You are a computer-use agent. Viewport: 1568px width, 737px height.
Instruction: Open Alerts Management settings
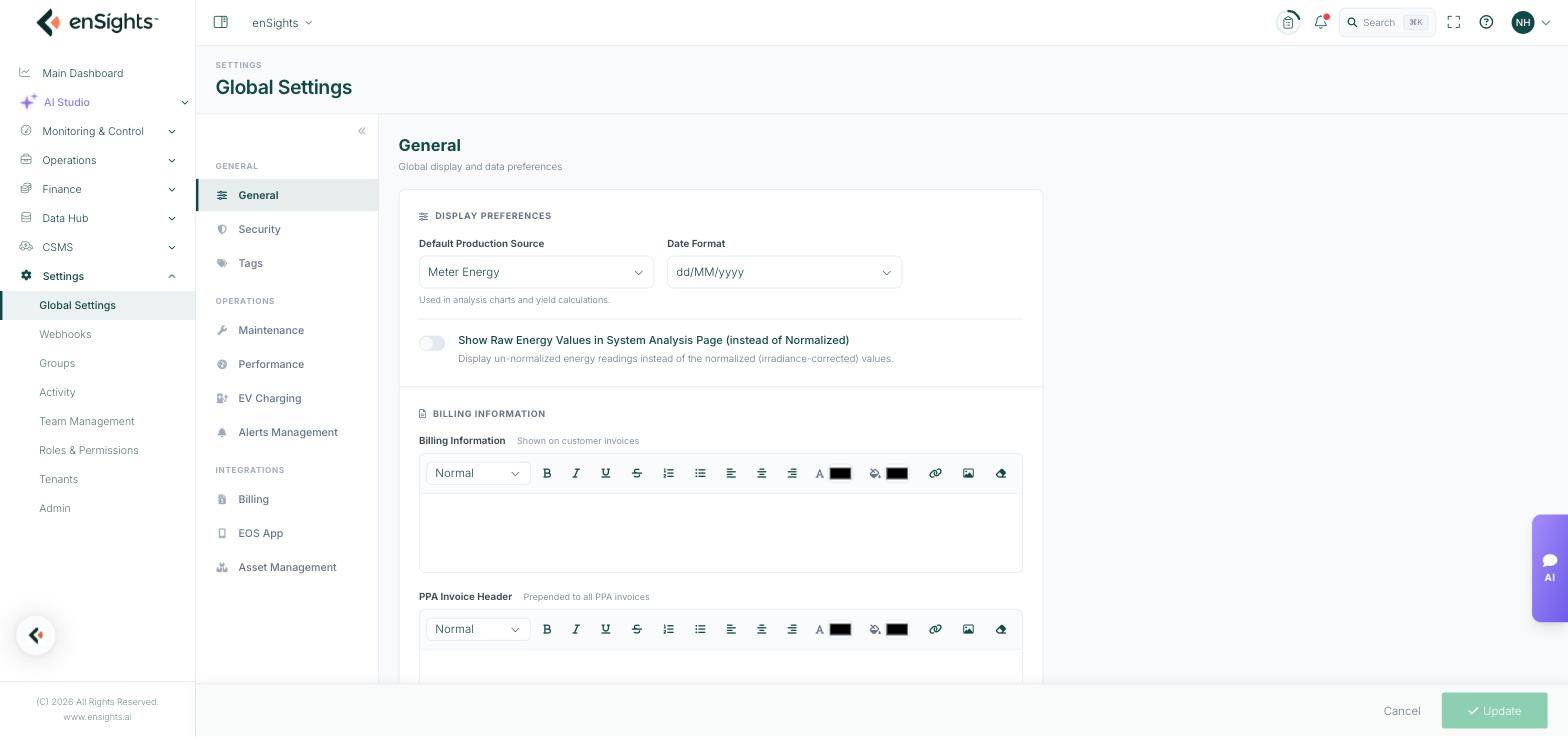coord(287,432)
